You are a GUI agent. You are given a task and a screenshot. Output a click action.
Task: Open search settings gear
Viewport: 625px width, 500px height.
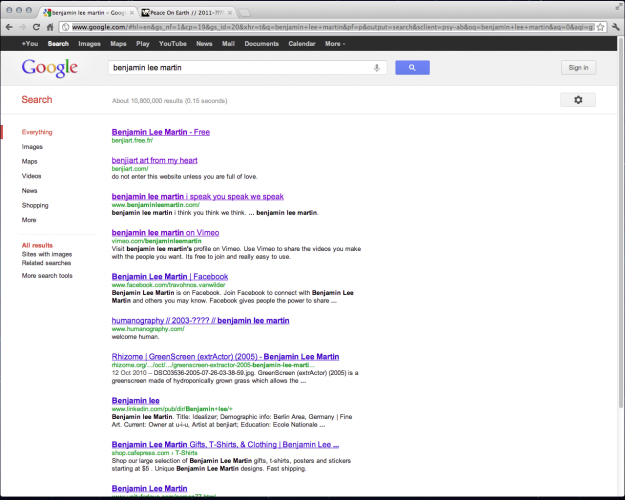[x=578, y=100]
